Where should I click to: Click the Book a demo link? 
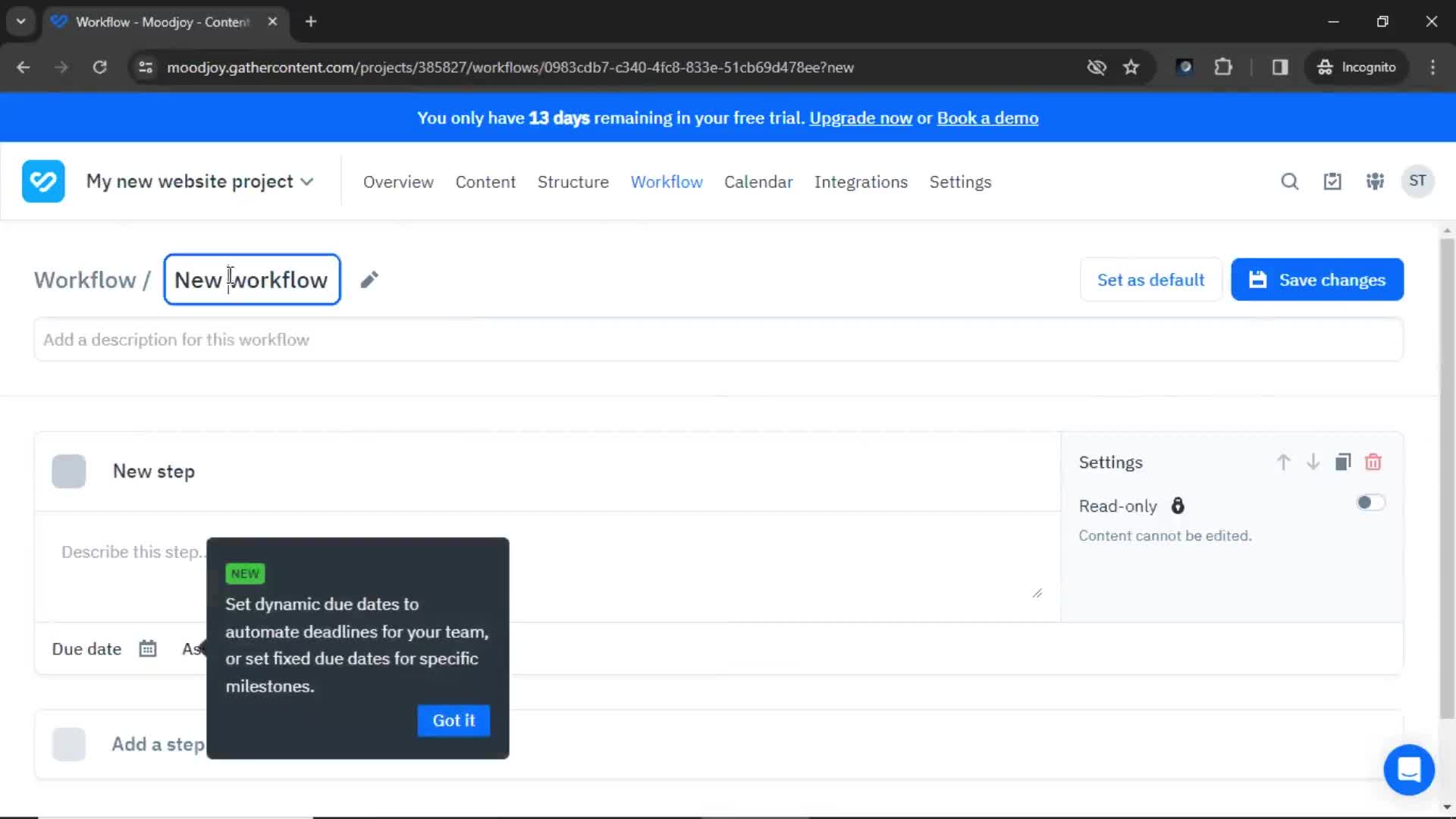click(x=987, y=118)
